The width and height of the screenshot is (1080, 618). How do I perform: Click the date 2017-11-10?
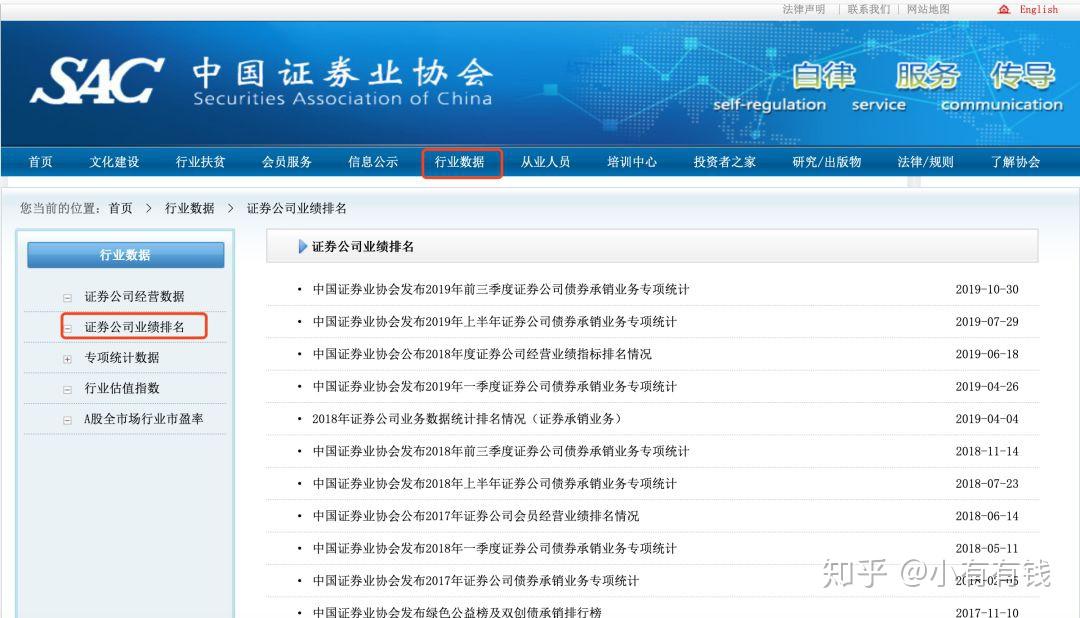tap(987, 612)
